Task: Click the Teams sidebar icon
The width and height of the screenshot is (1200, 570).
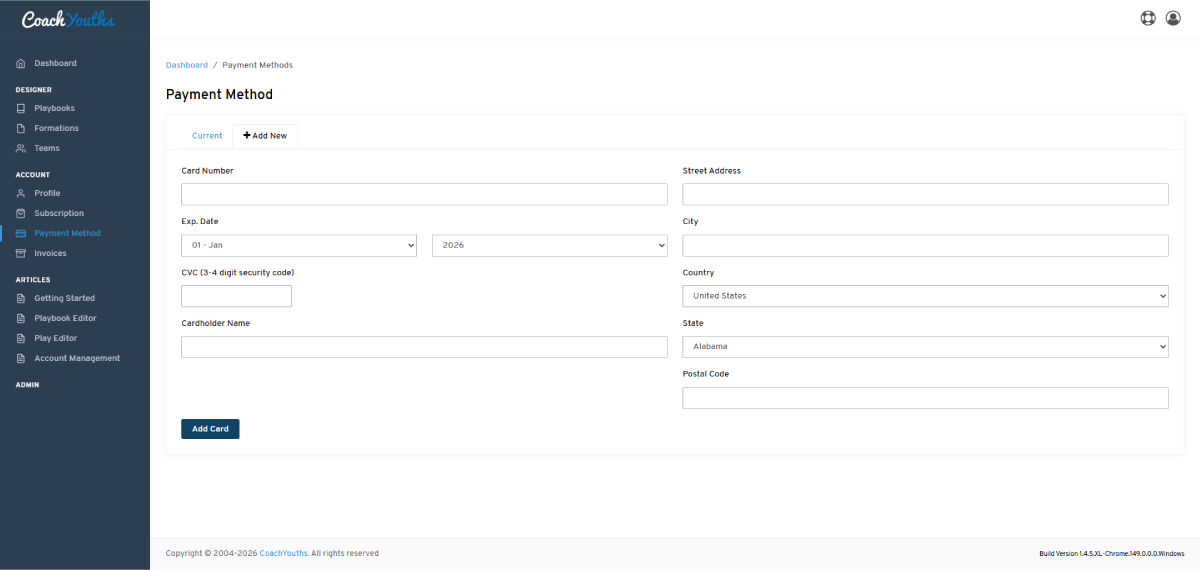Action: tap(21, 148)
